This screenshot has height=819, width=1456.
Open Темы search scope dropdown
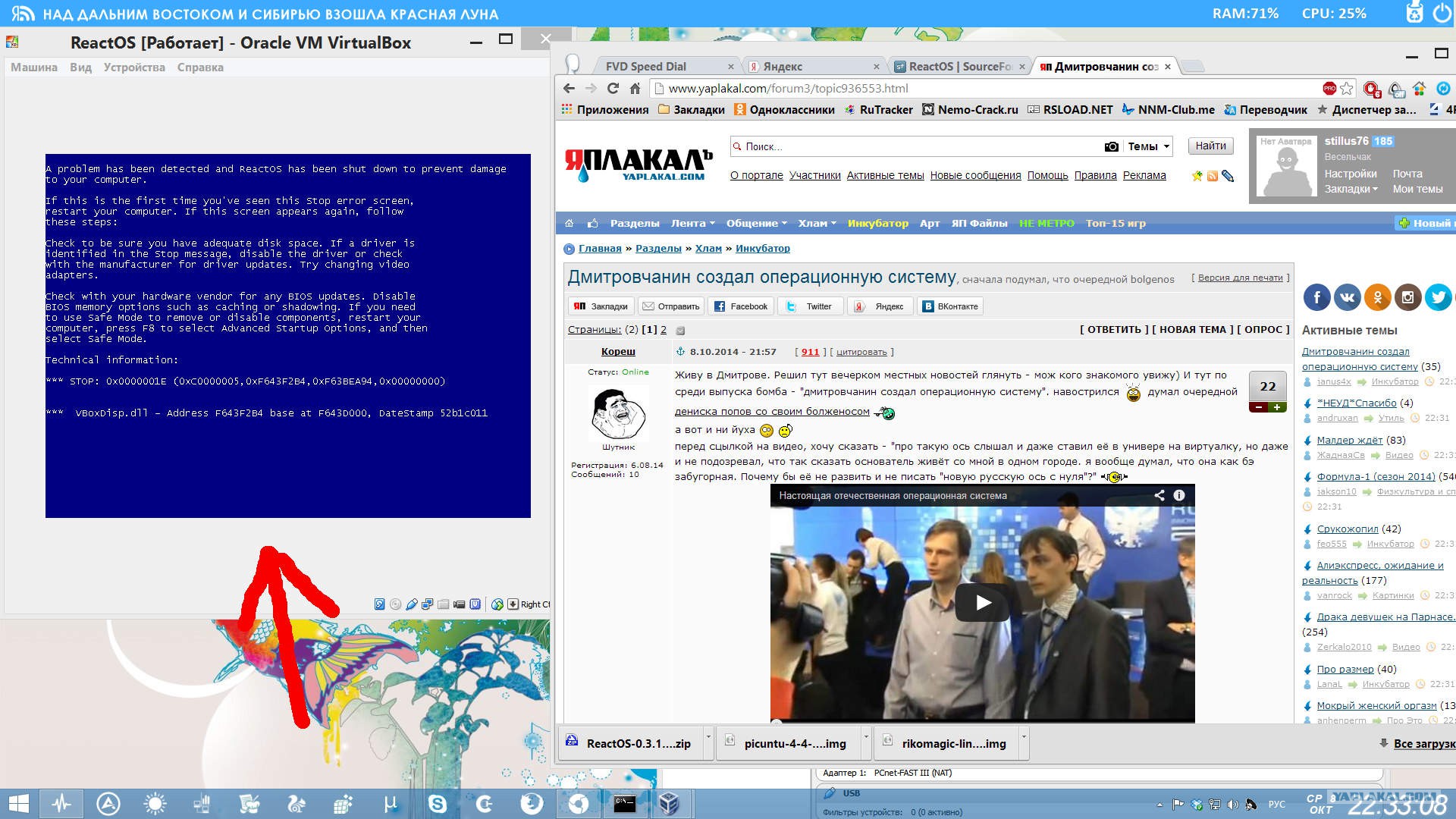pos(1149,146)
